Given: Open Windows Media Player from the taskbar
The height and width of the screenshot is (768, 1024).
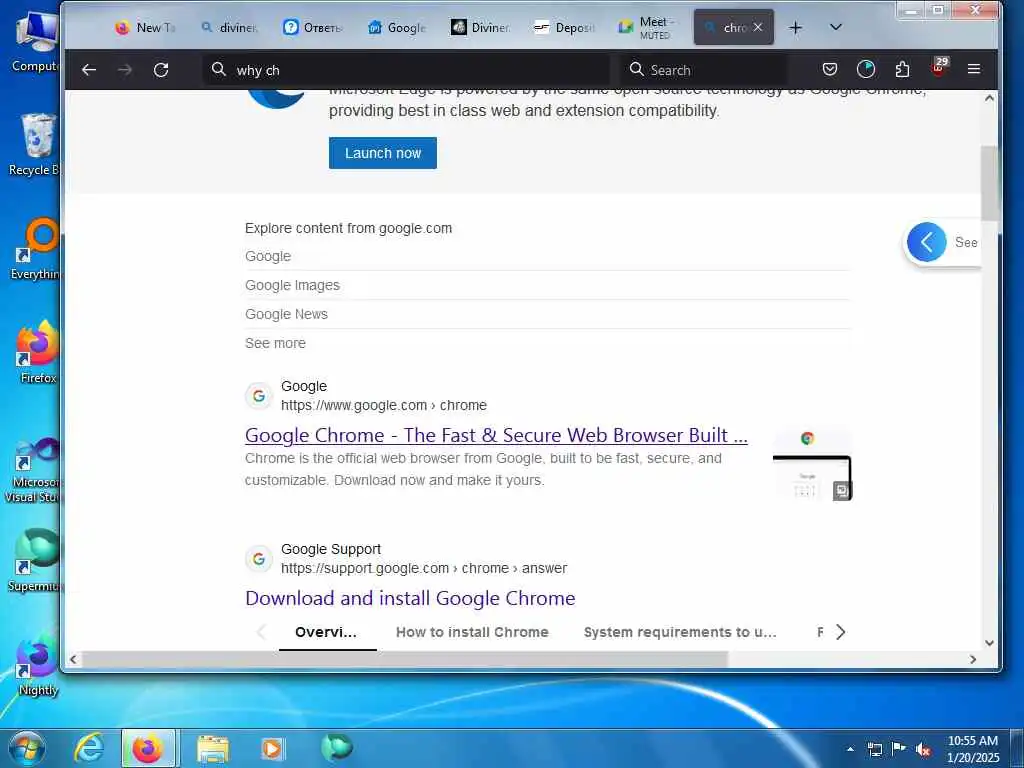Looking at the screenshot, I should point(273,748).
